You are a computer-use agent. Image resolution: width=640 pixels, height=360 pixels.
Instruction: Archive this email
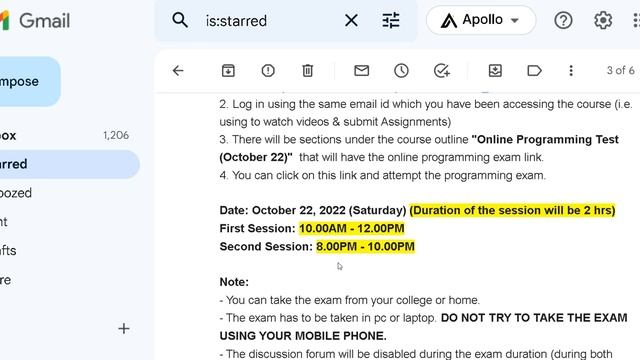pos(228,71)
